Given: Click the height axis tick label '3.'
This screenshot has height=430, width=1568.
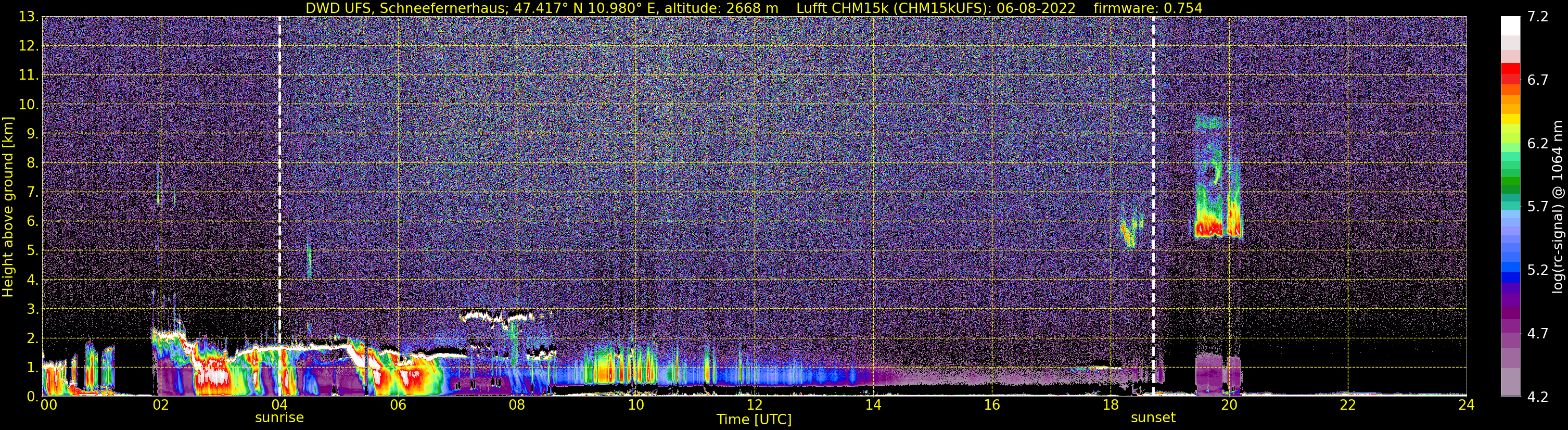Looking at the screenshot, I should (x=32, y=309).
